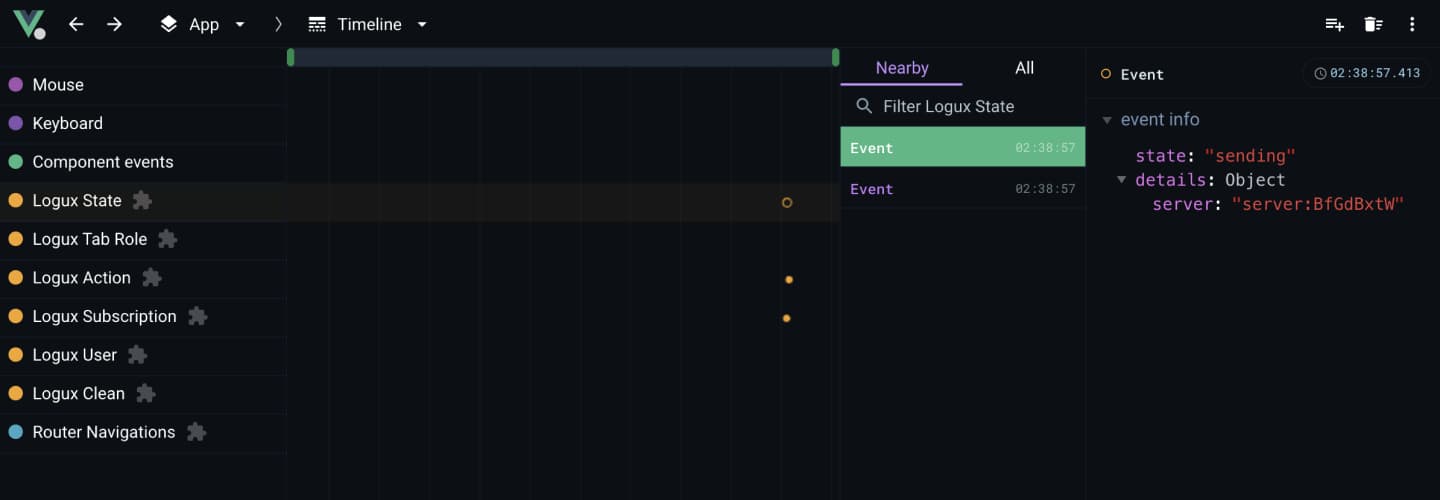Toggle the blue Router Navigations dot

[x=15, y=433]
